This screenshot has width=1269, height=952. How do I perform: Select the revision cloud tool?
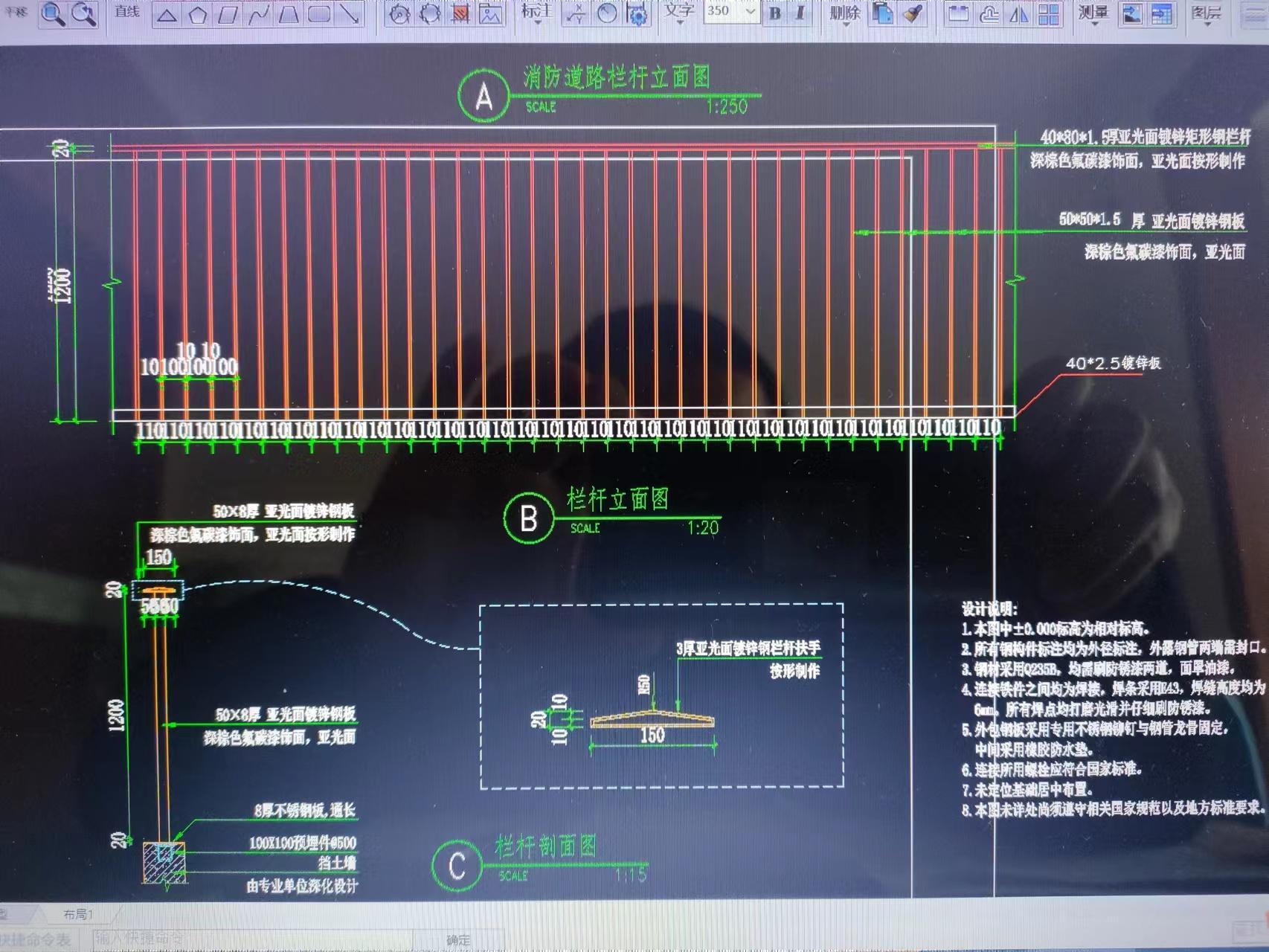tap(989, 14)
